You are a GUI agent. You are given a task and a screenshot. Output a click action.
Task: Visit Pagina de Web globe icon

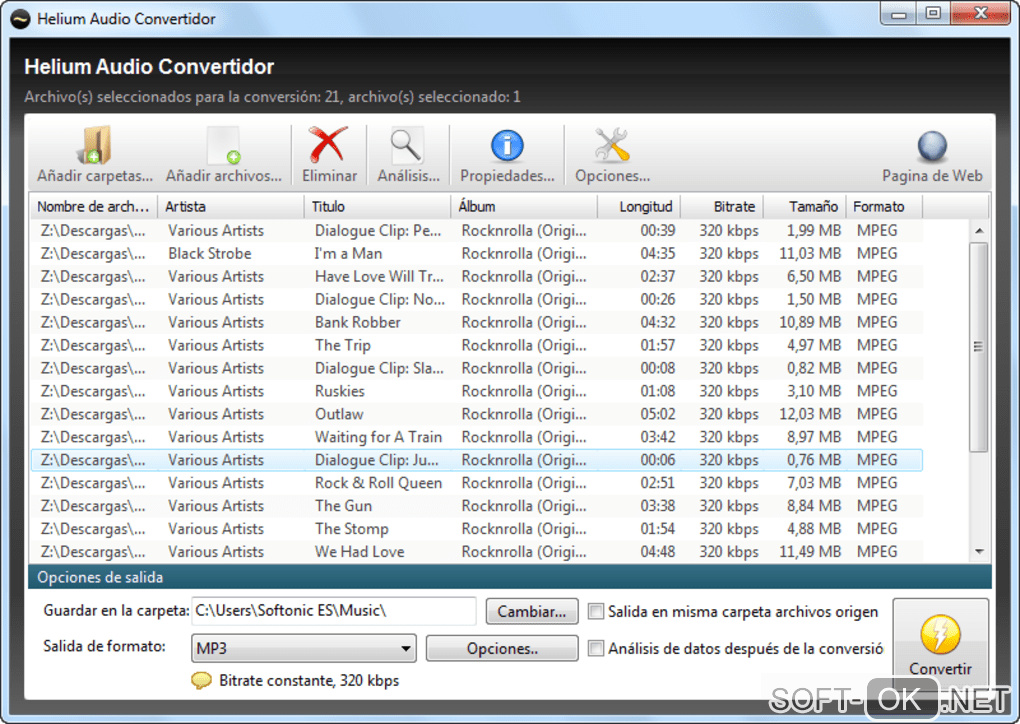(932, 146)
